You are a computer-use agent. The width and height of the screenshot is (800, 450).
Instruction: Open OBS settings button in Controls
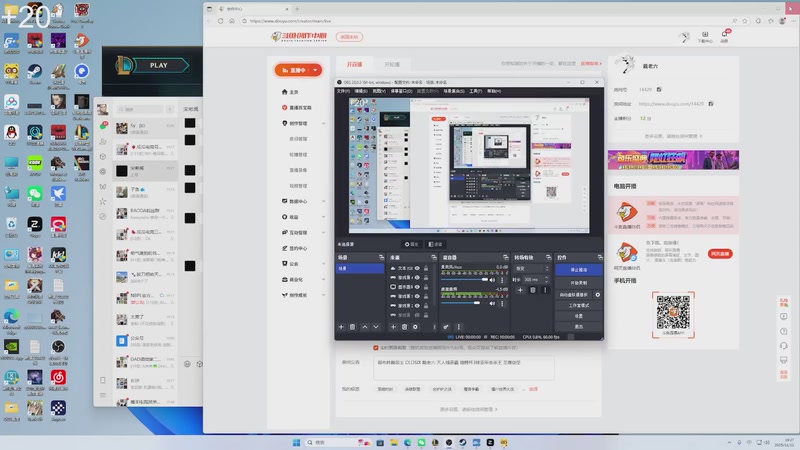point(578,316)
